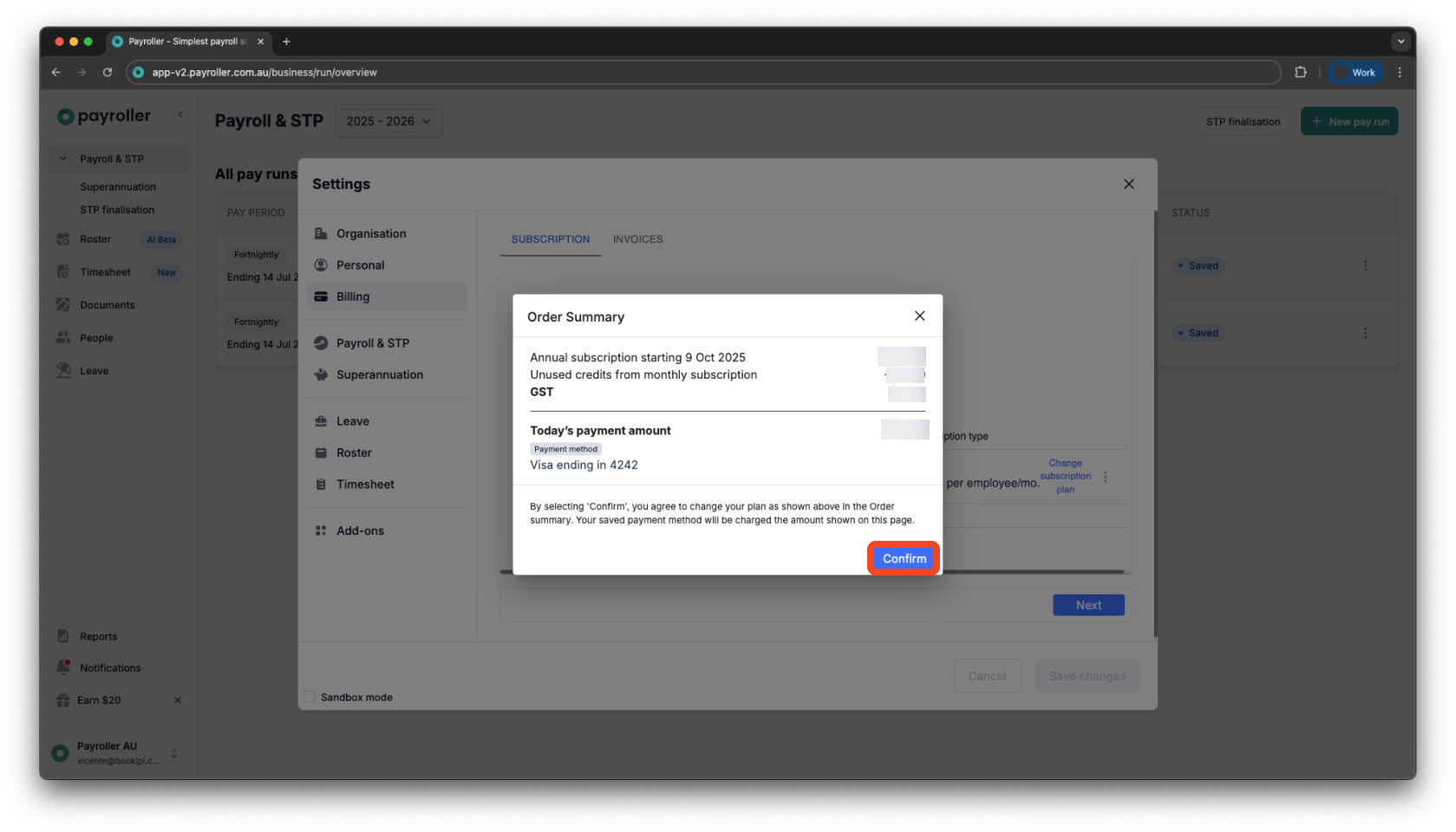Open the Add-ons settings section
This screenshot has height=832, width=1456.
point(361,530)
